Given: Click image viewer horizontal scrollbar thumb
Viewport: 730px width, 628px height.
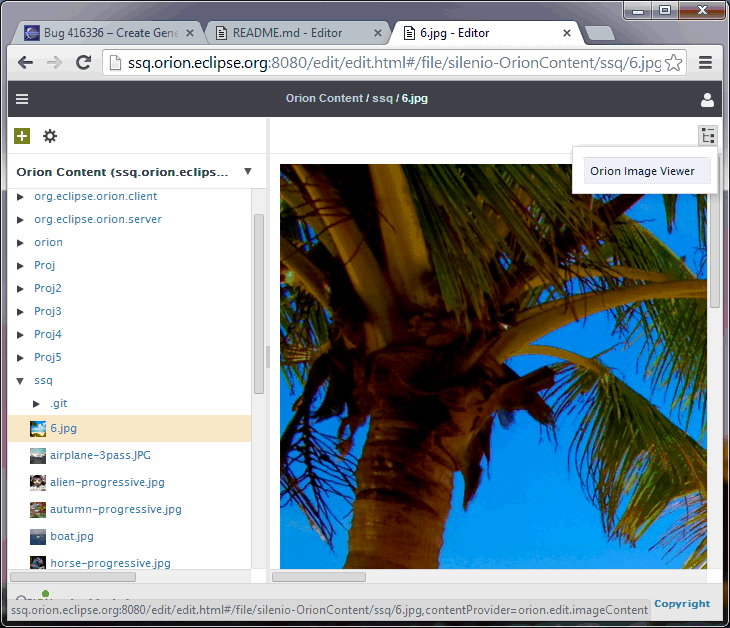Looking at the screenshot, I should pos(319,577).
